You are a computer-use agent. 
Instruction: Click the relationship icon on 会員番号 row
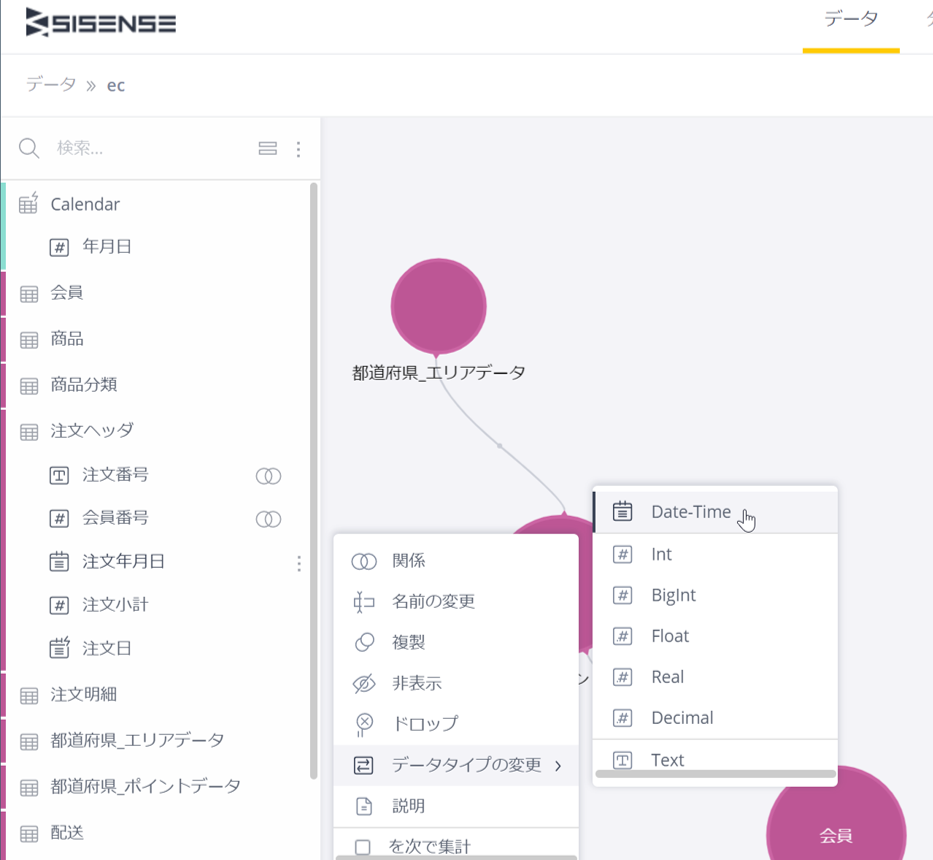(x=268, y=519)
